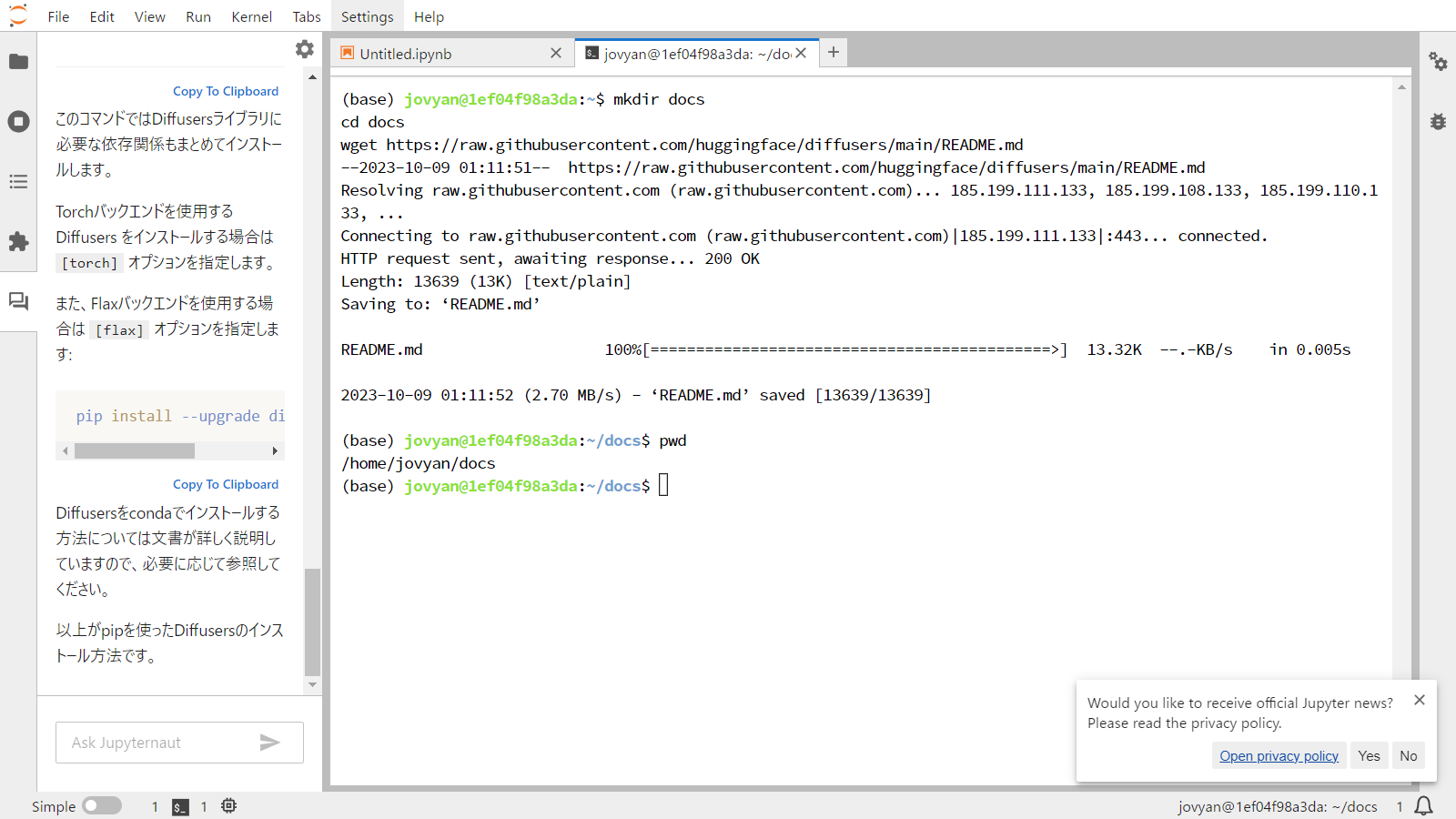Viewport: 1456px width, 819px height.
Task: Click the Ask Jupyternaut input field
Action: coord(159,743)
